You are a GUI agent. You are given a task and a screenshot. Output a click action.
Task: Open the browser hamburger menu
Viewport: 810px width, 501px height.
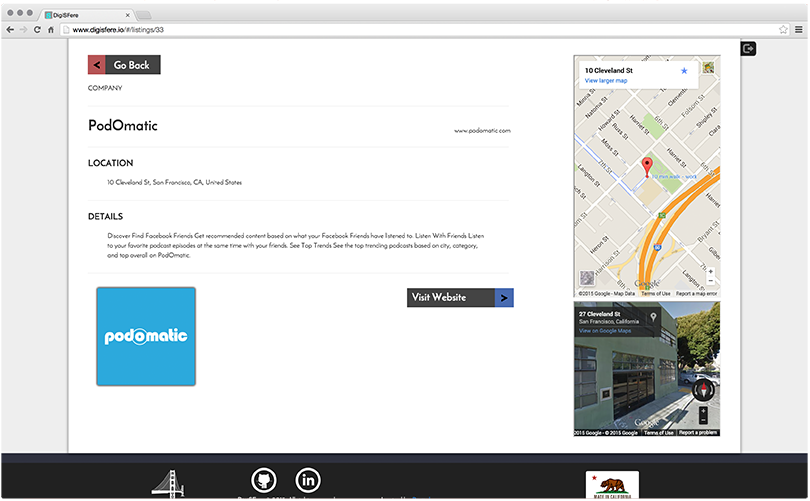tap(799, 29)
